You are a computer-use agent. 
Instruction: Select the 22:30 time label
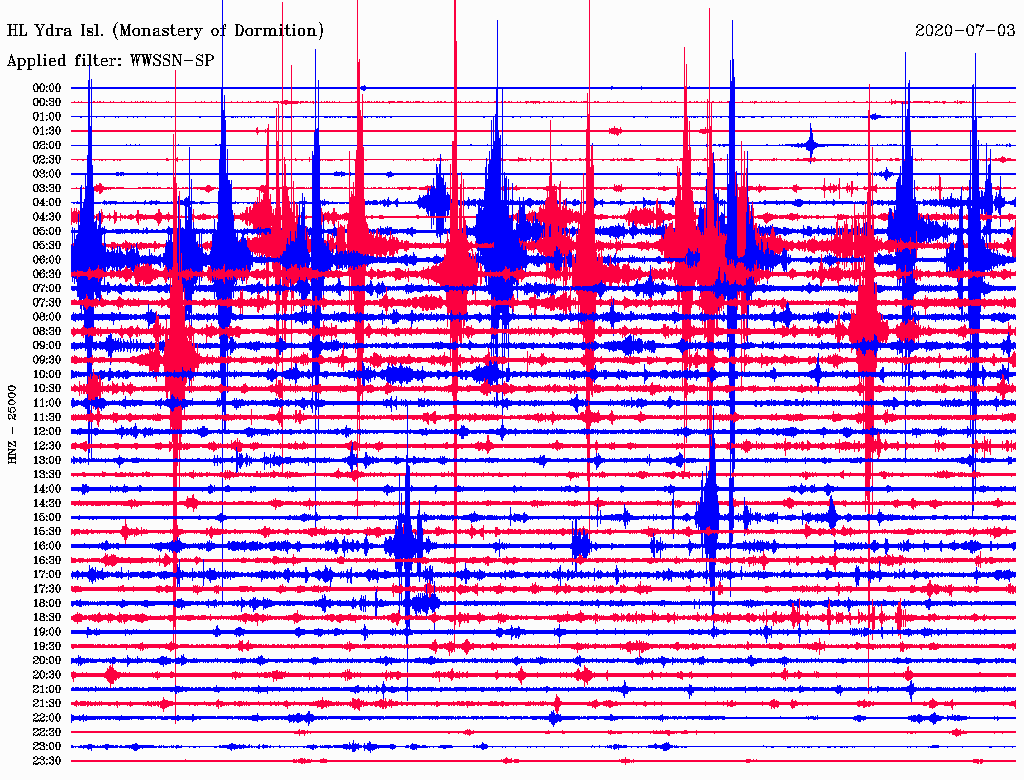(x=47, y=732)
